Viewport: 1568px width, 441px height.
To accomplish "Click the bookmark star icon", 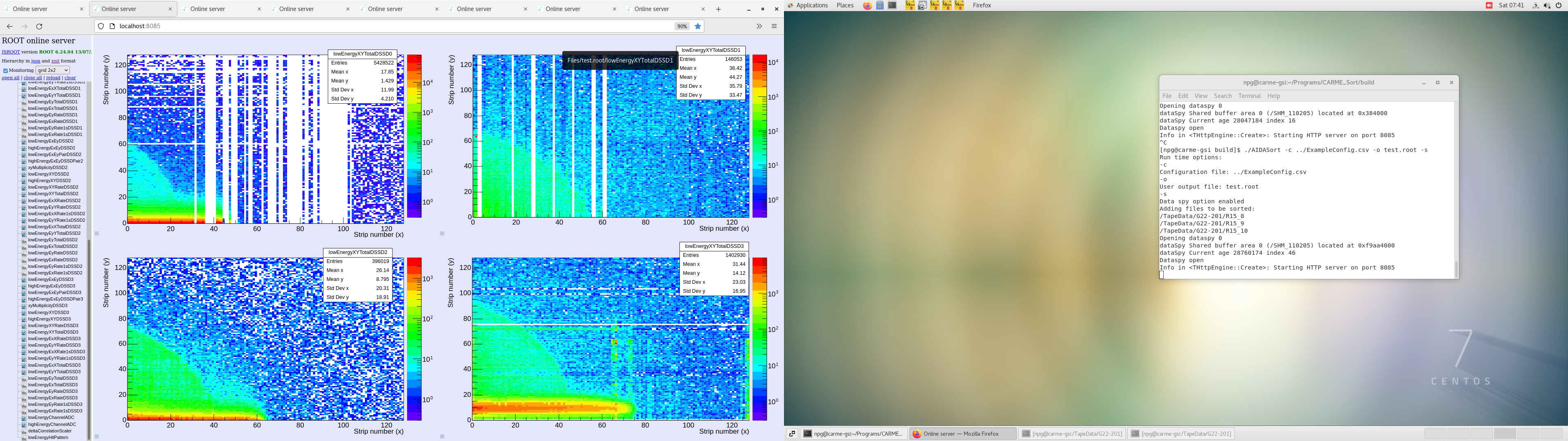I will (698, 26).
